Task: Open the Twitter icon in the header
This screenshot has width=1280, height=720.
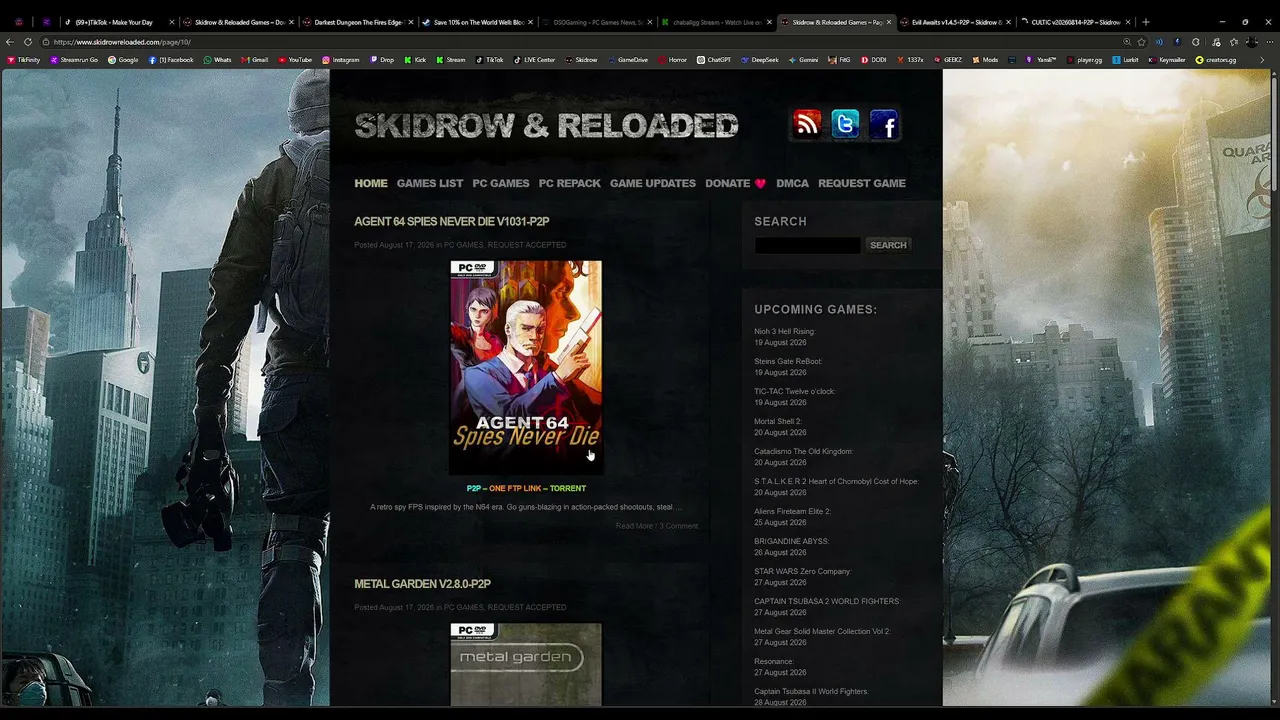Action: click(x=845, y=124)
